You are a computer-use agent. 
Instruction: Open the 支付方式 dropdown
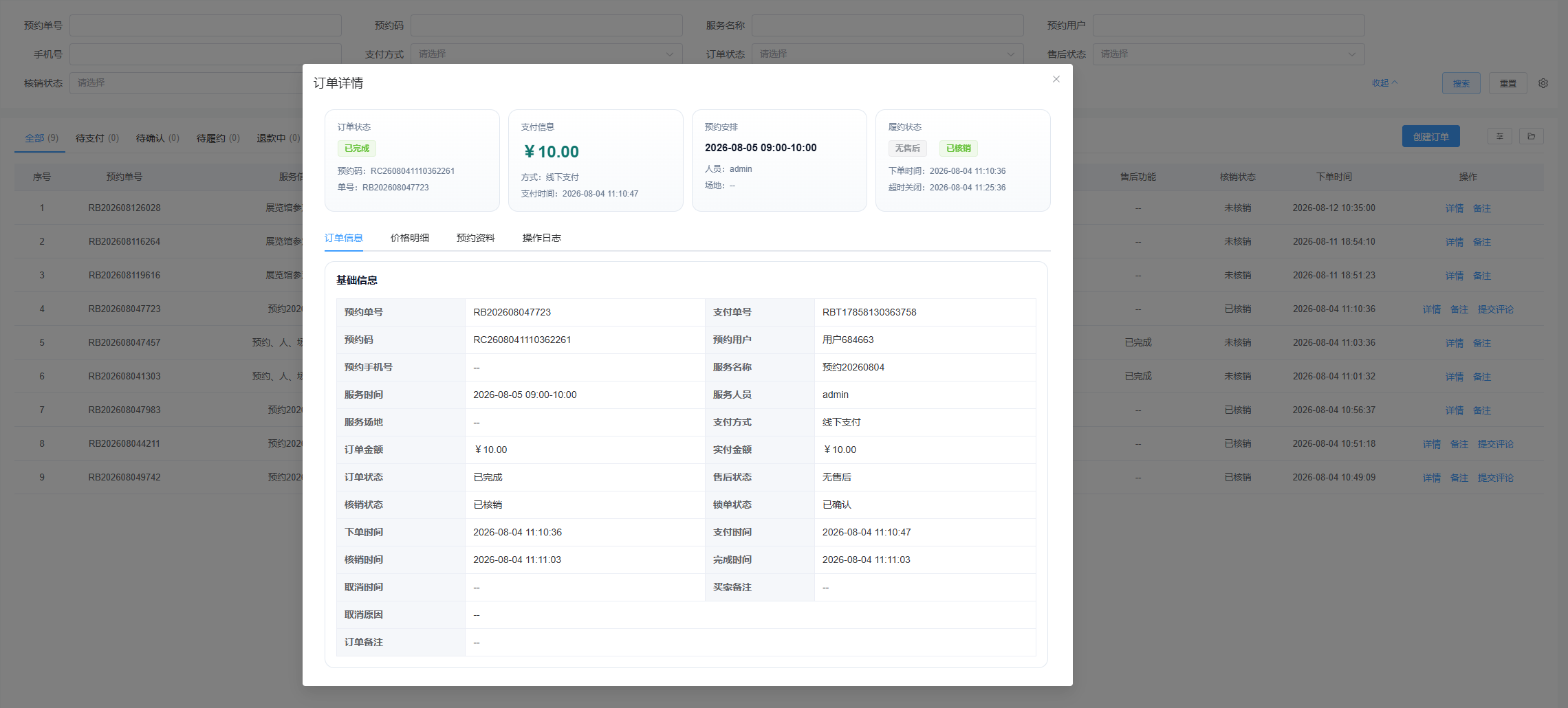click(x=546, y=54)
